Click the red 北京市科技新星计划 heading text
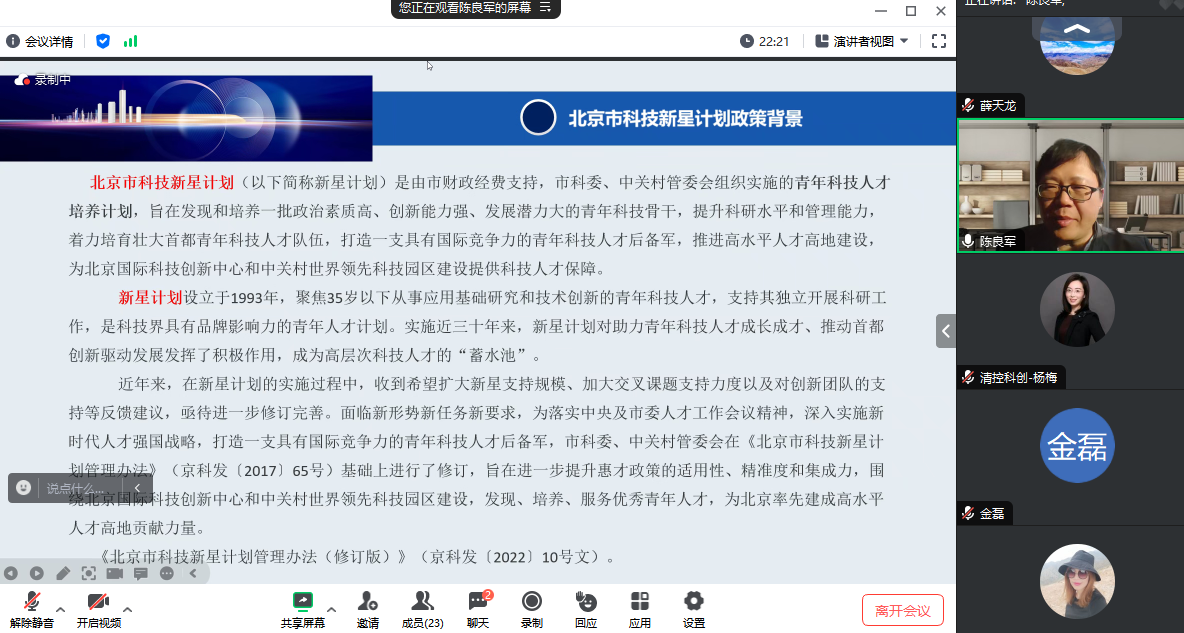Screen dimensions: 1184x633 coord(162,182)
